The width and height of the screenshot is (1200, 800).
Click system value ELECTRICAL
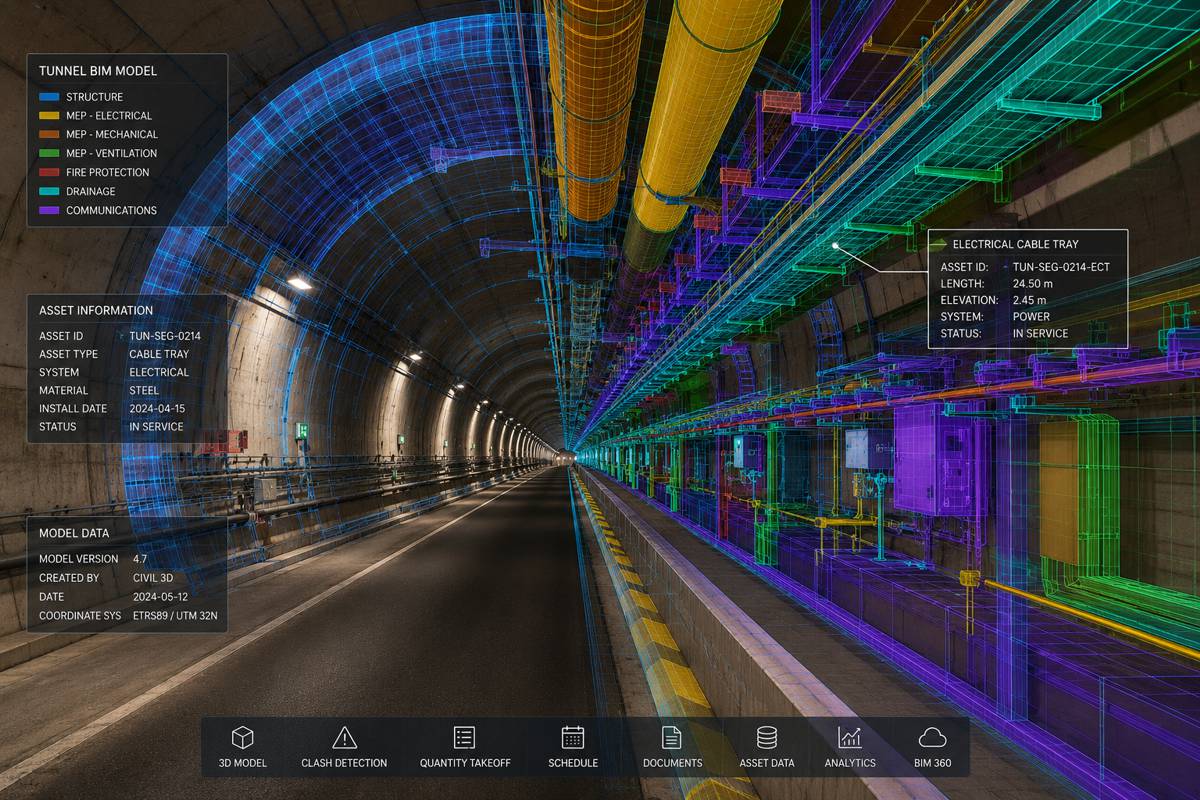[x=159, y=372]
